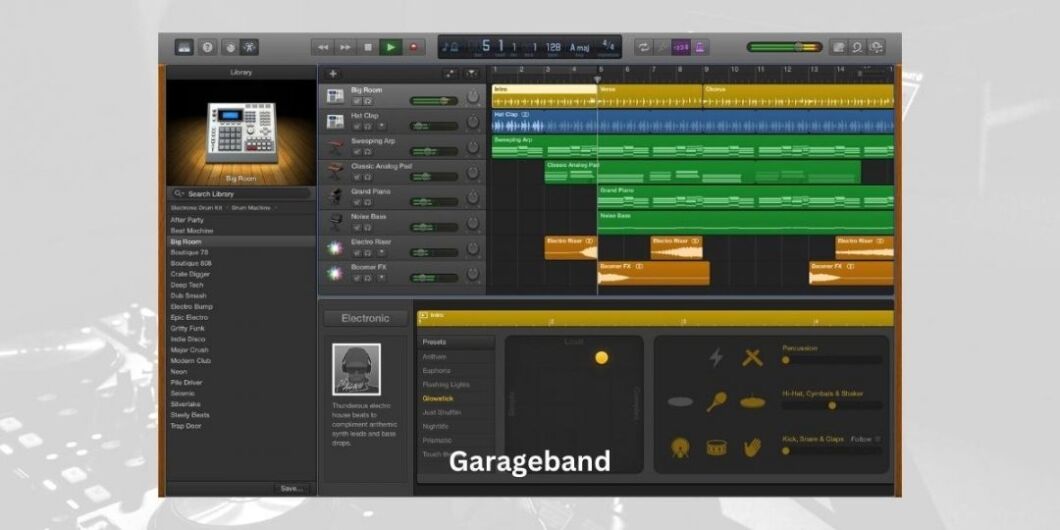Screen dimensions: 1060x530
Task: Enable the Cycle loop button
Action: (x=642, y=47)
